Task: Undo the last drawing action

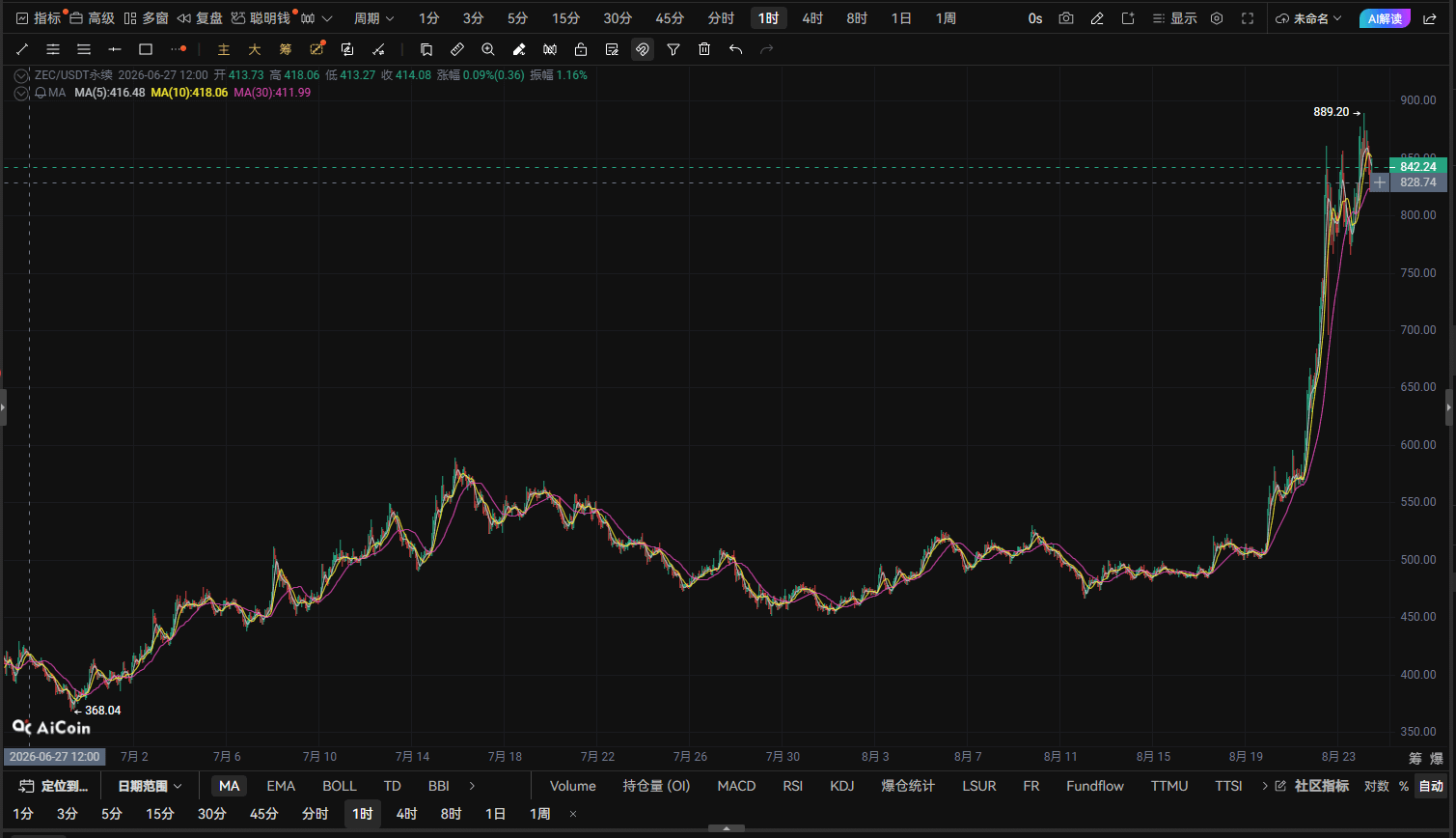Action: pyautogui.click(x=735, y=49)
